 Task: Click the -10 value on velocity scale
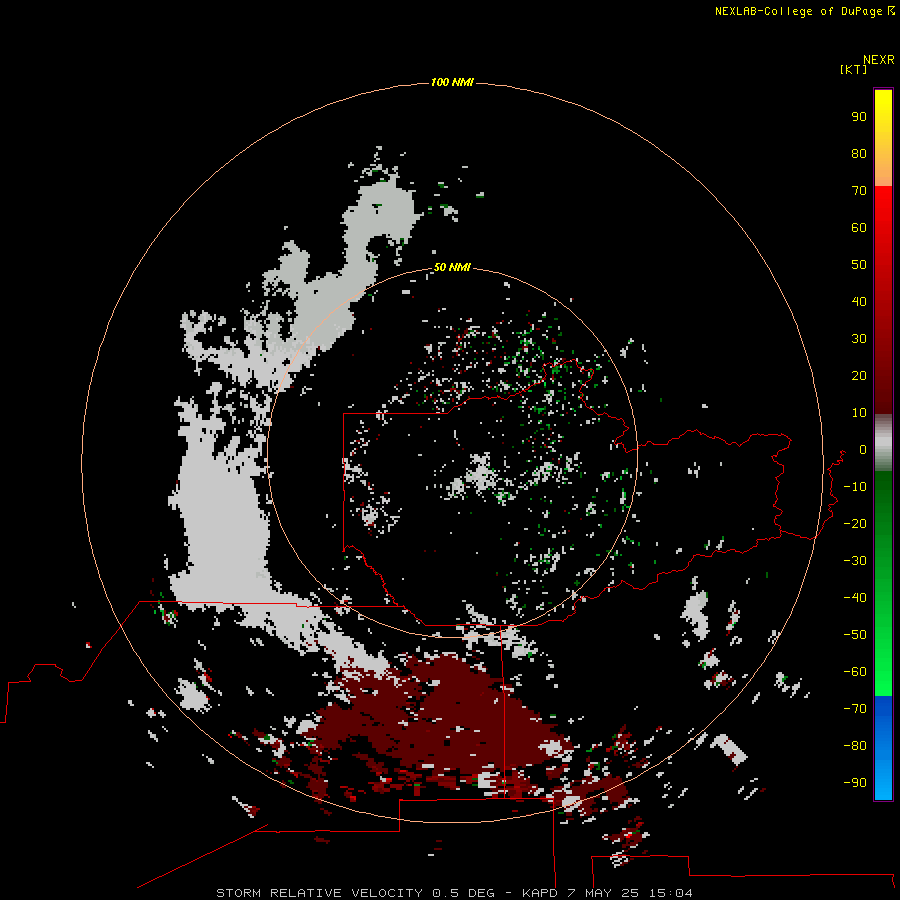point(855,487)
